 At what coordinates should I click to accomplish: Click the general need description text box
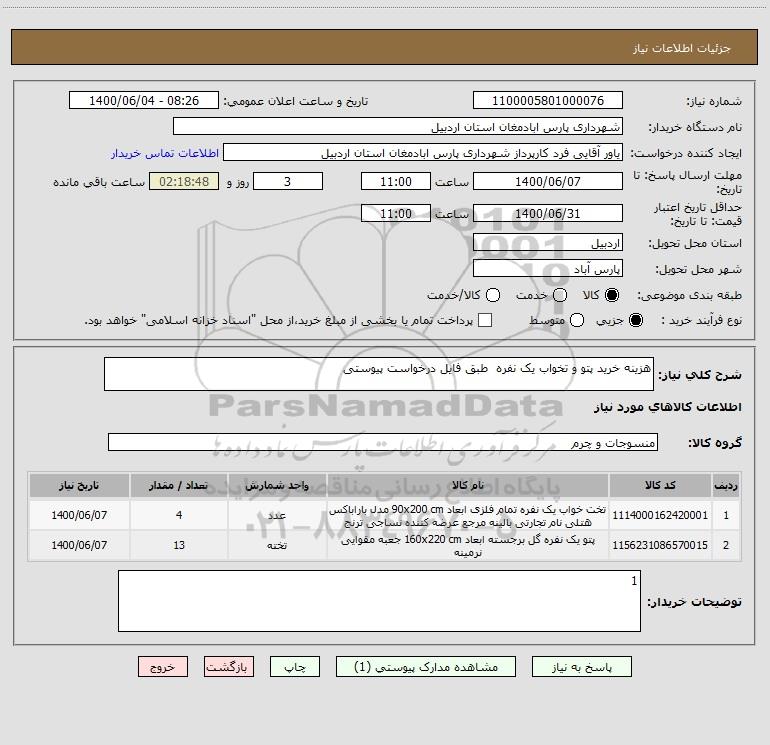click(x=379, y=374)
